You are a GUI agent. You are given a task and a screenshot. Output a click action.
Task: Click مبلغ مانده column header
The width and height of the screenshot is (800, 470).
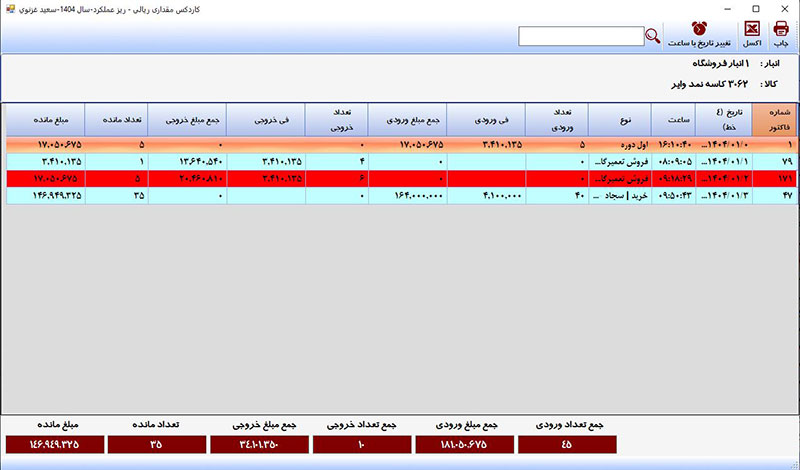pyautogui.click(x=46, y=119)
